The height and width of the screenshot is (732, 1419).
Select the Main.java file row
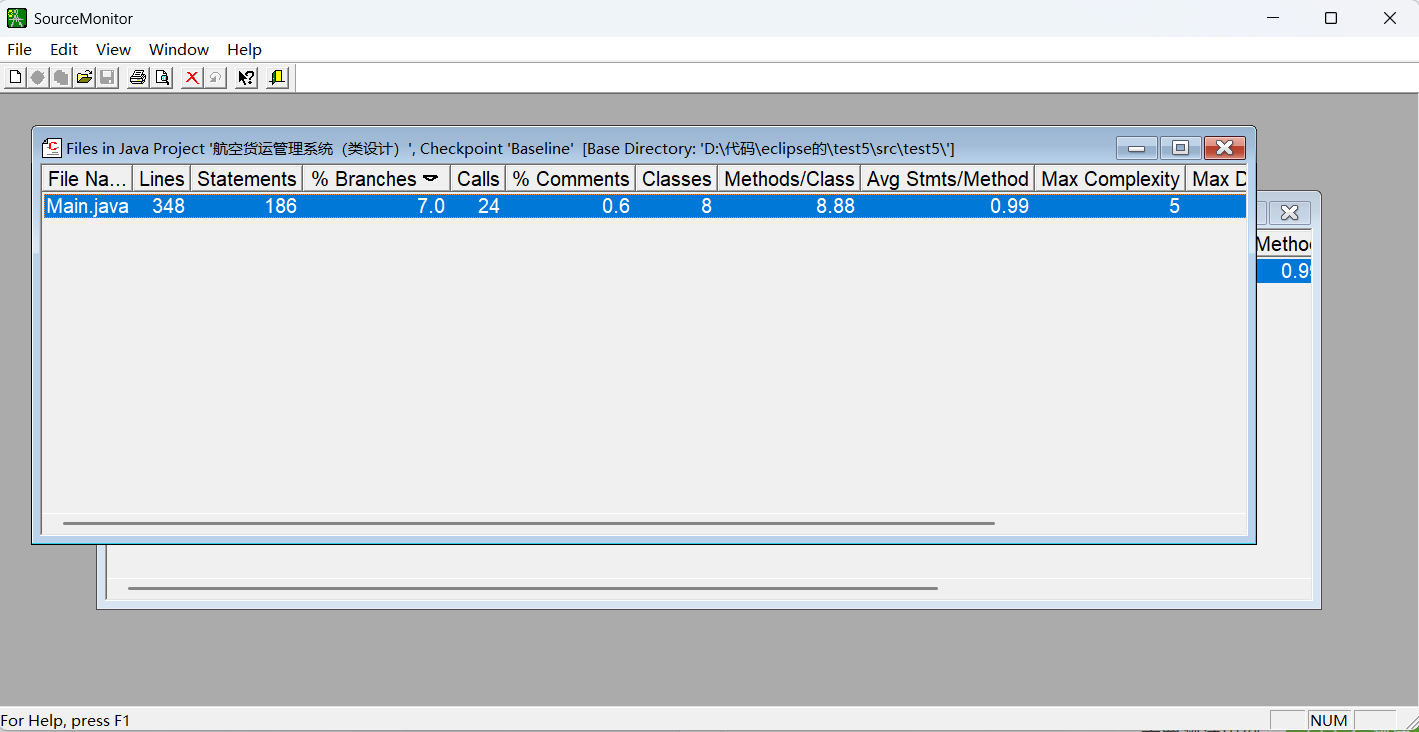pyautogui.click(x=645, y=206)
